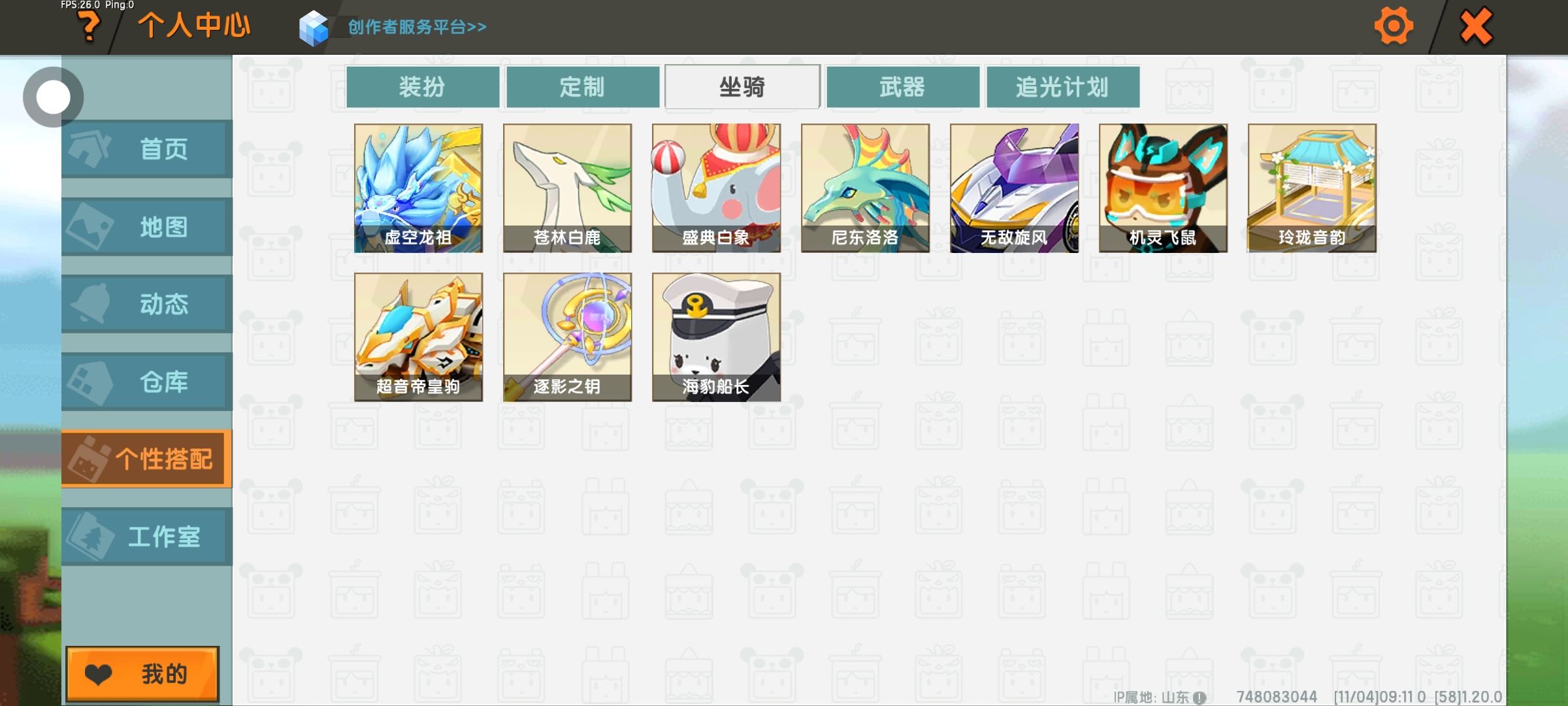Switch to the 武器 tab
Viewport: 1568px width, 706px height.
903,87
